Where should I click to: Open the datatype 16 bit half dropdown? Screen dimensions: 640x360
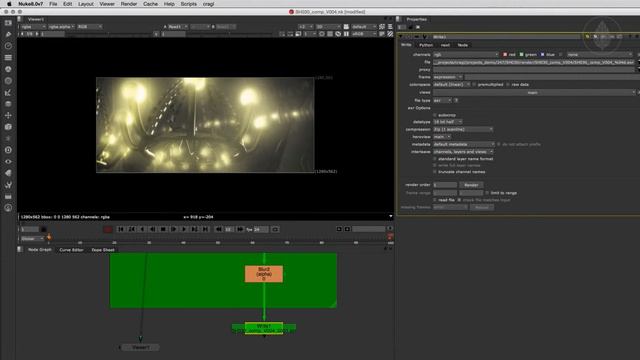[x=448, y=122]
